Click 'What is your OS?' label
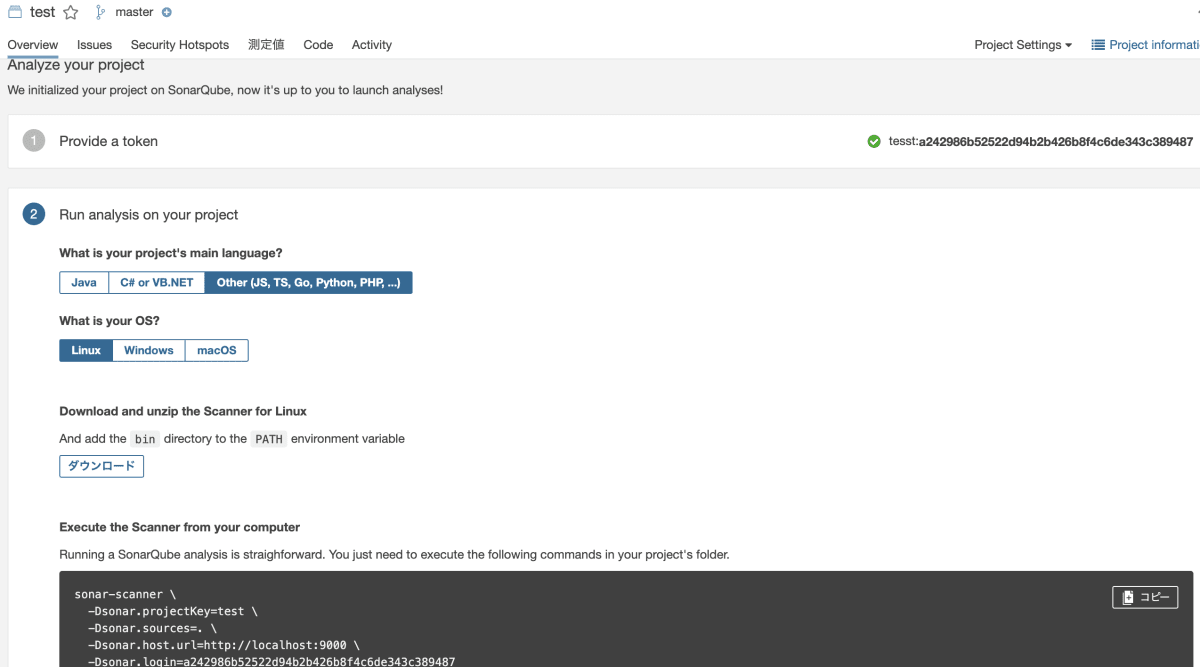This screenshot has height=667, width=1200. click(x=109, y=321)
